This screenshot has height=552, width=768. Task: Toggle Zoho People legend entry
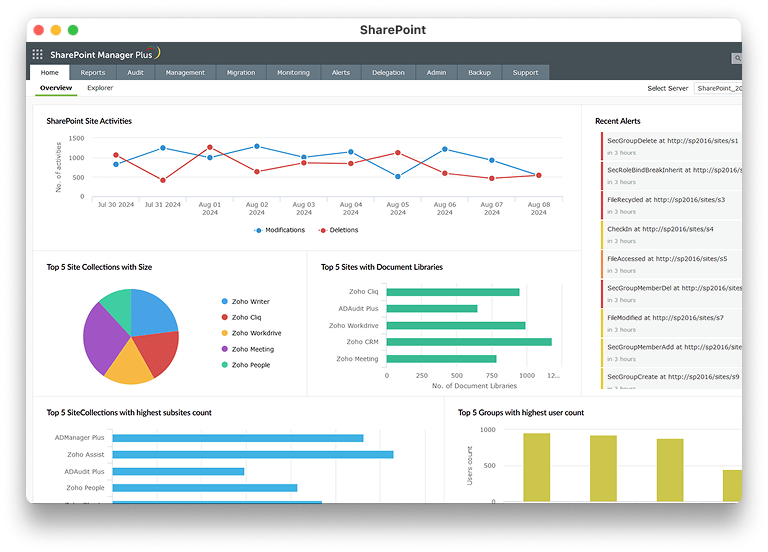(x=245, y=365)
